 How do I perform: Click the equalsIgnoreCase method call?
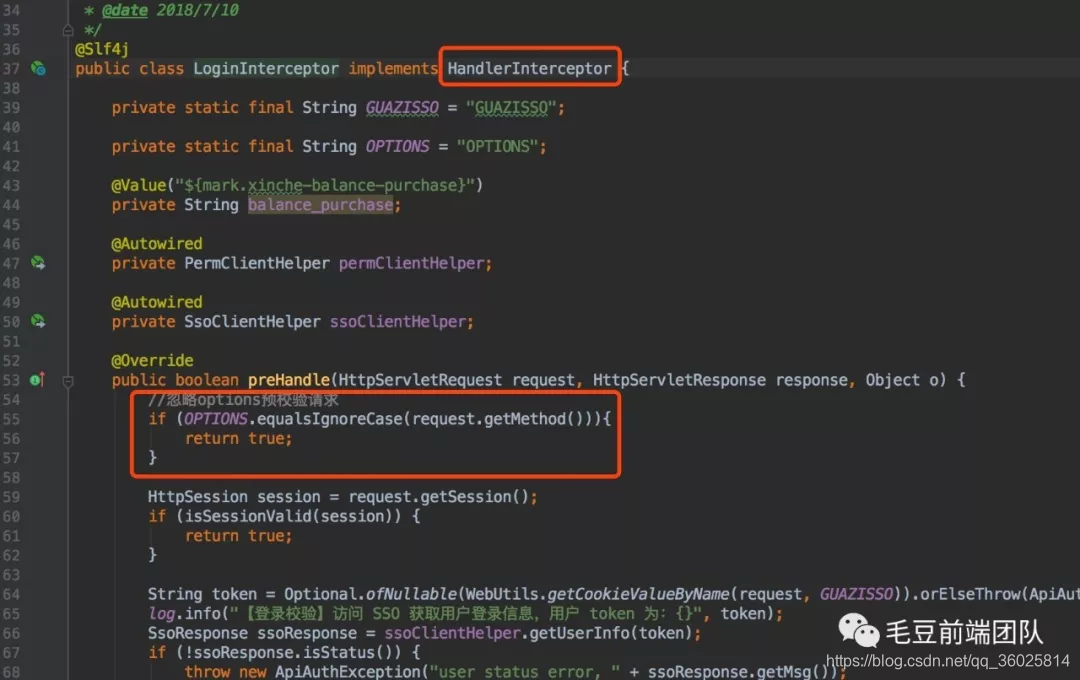(330, 419)
